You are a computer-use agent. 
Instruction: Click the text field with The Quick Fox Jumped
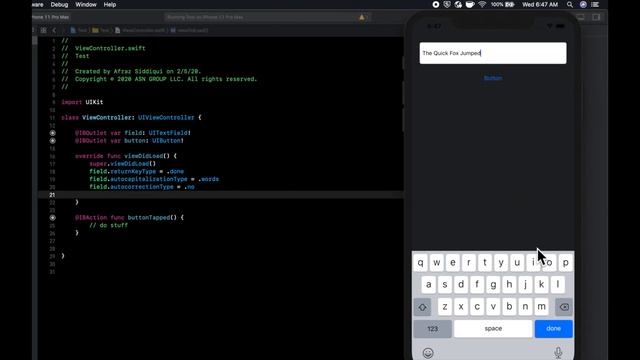[493, 53]
